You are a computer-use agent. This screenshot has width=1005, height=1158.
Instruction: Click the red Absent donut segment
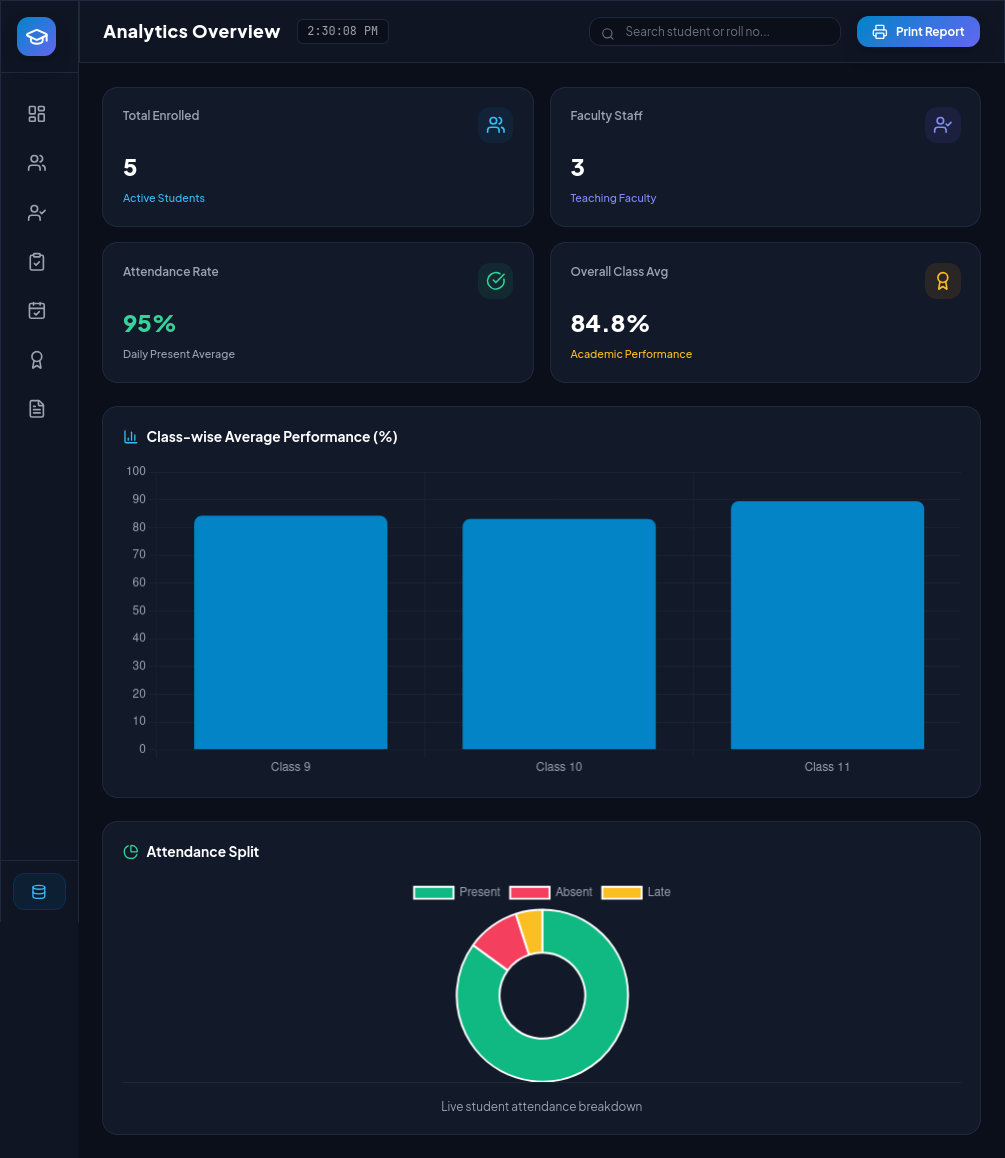502,941
